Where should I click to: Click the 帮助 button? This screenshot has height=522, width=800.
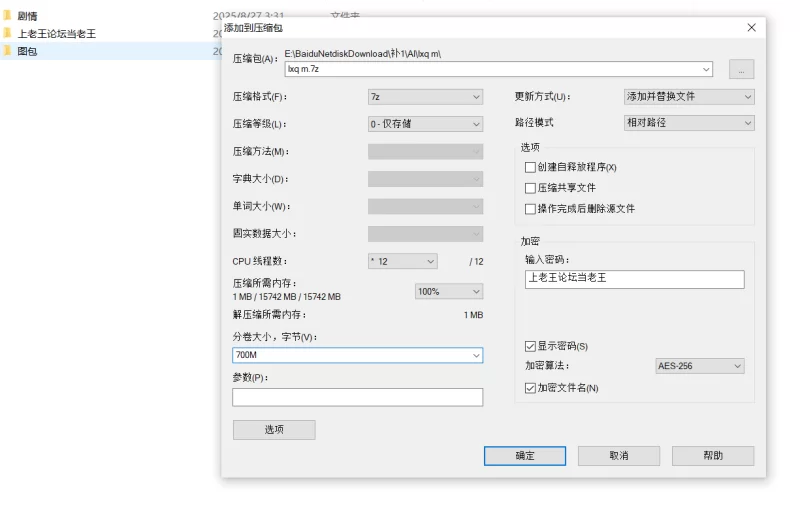pyautogui.click(x=713, y=456)
